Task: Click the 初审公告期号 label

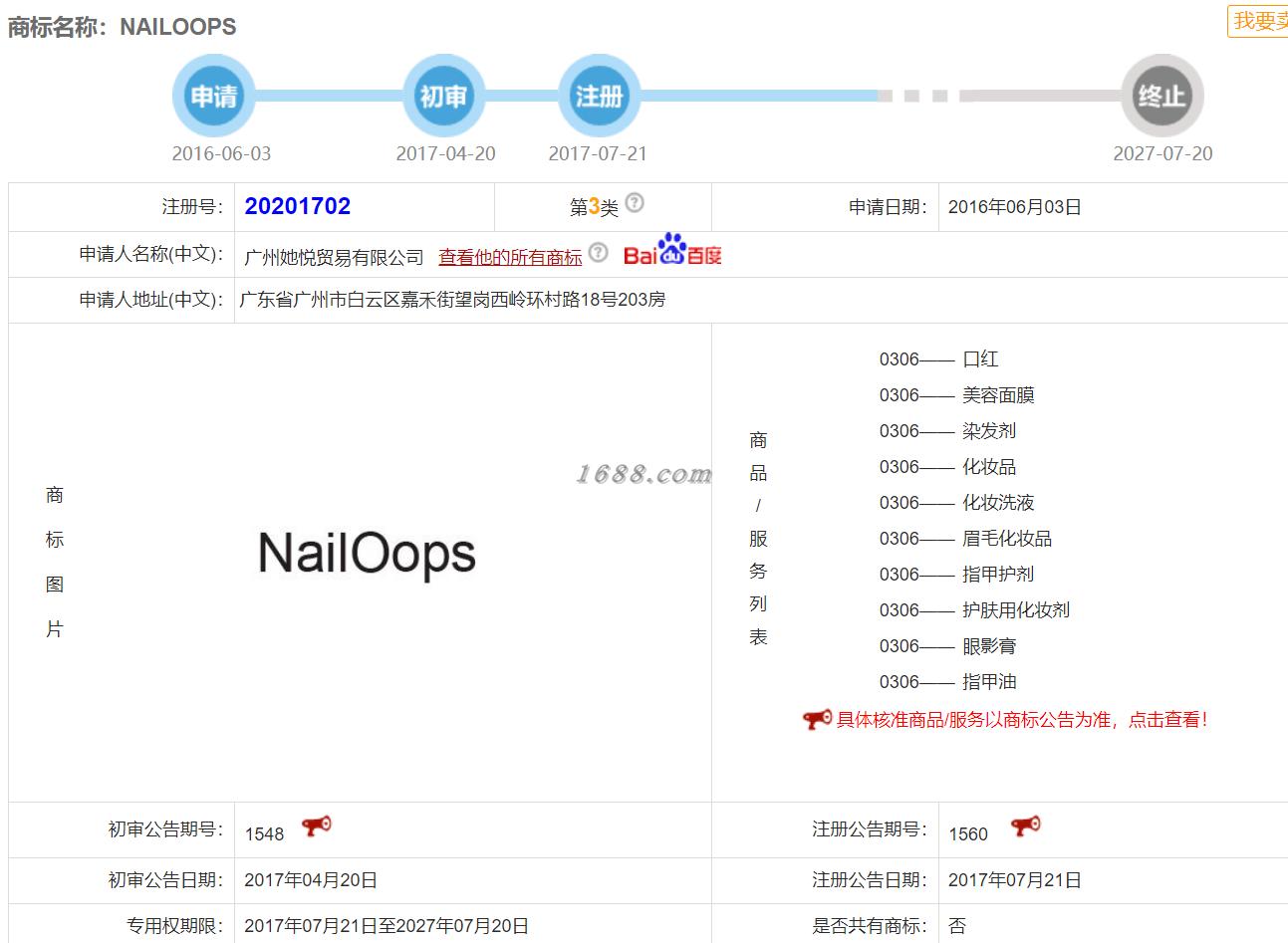Action: point(166,829)
